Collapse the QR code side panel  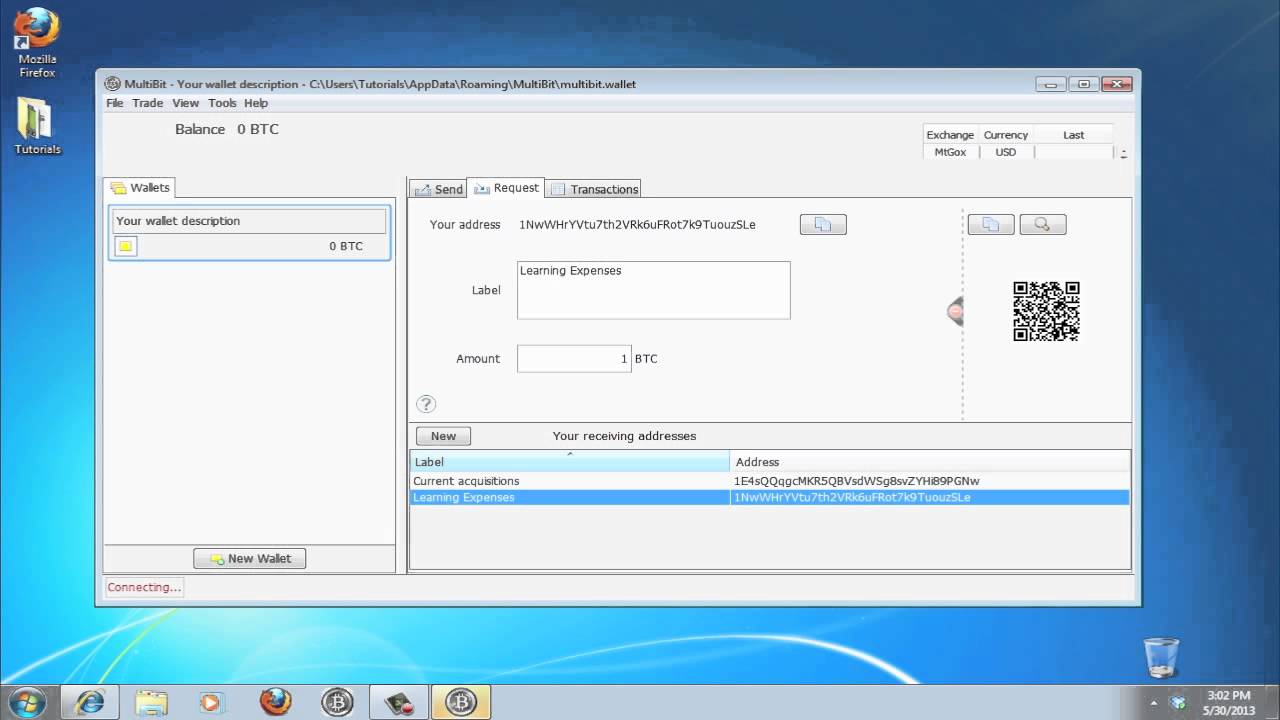tap(955, 311)
